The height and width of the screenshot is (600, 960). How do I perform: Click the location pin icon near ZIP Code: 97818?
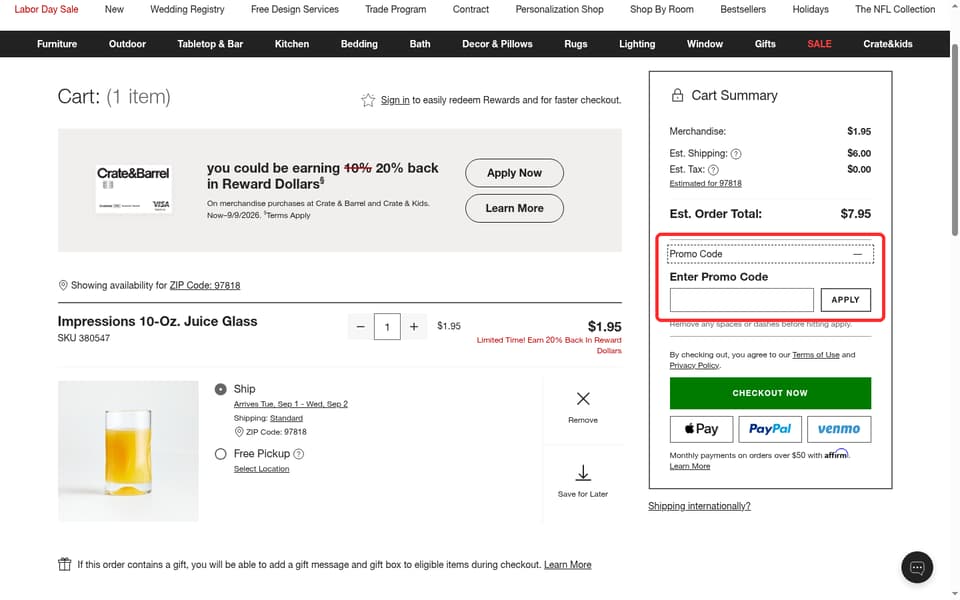62,285
